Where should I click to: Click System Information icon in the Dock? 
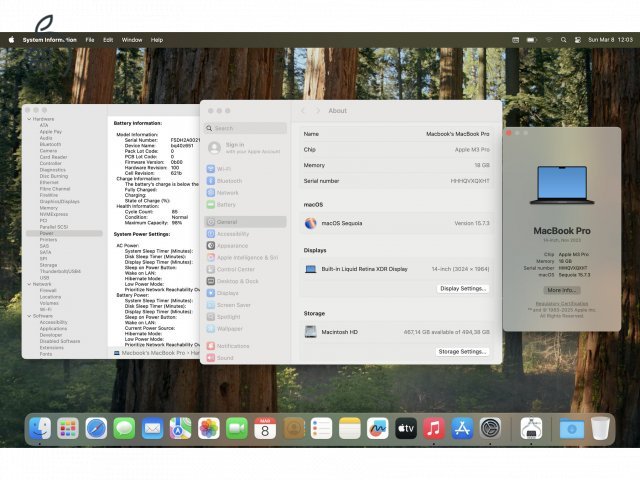pos(531,428)
